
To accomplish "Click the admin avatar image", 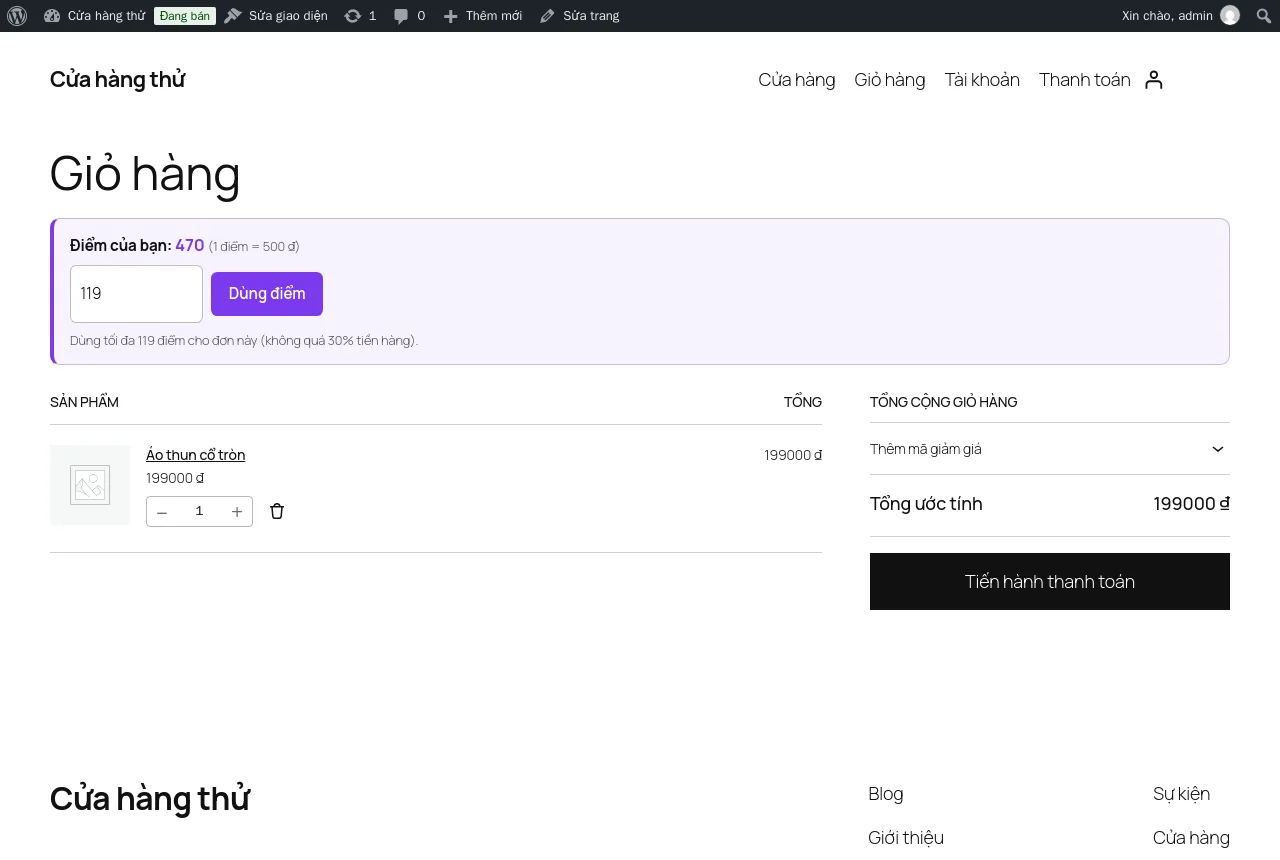I will (1230, 15).
